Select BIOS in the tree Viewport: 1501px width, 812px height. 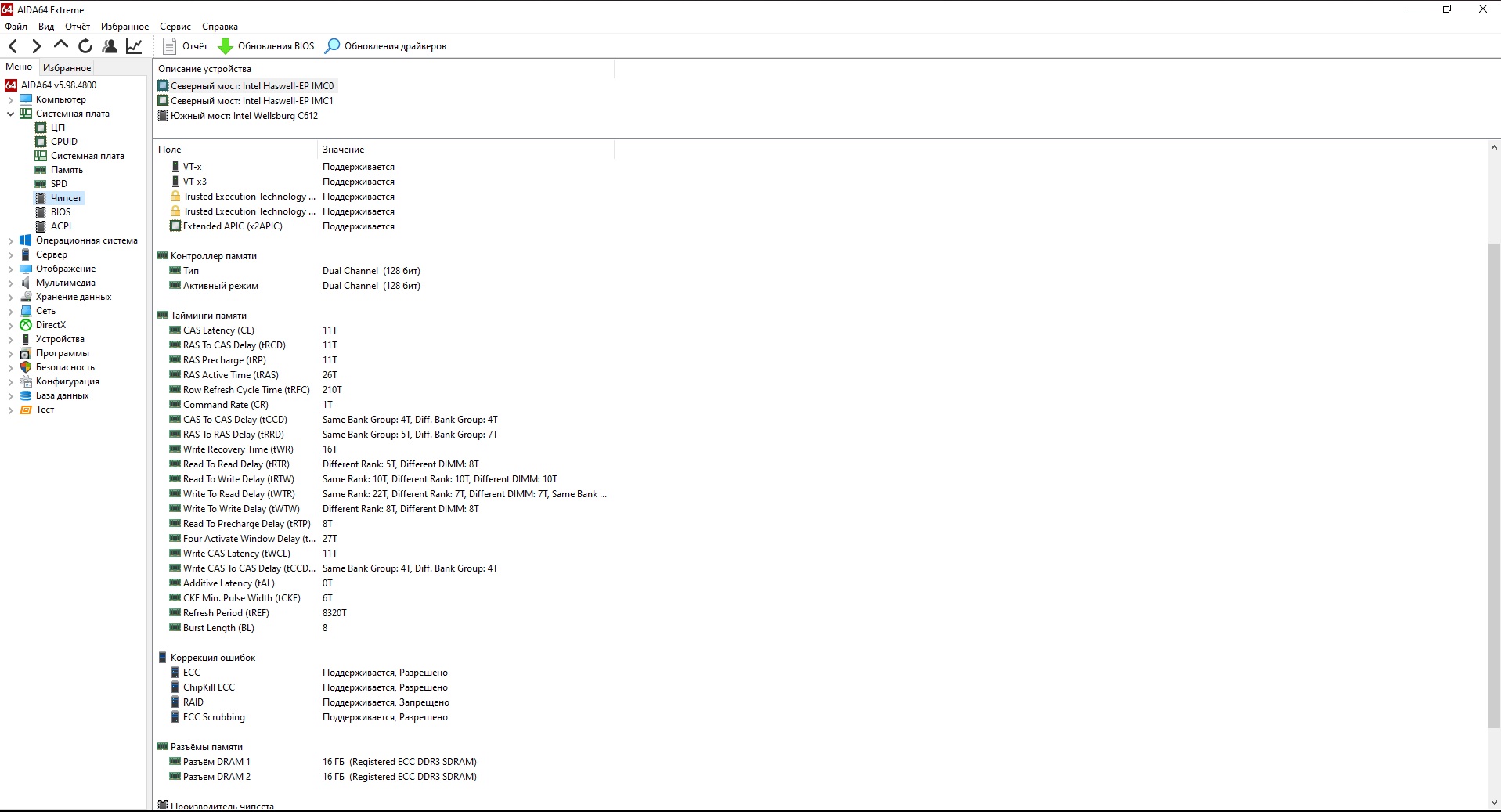coord(60,212)
